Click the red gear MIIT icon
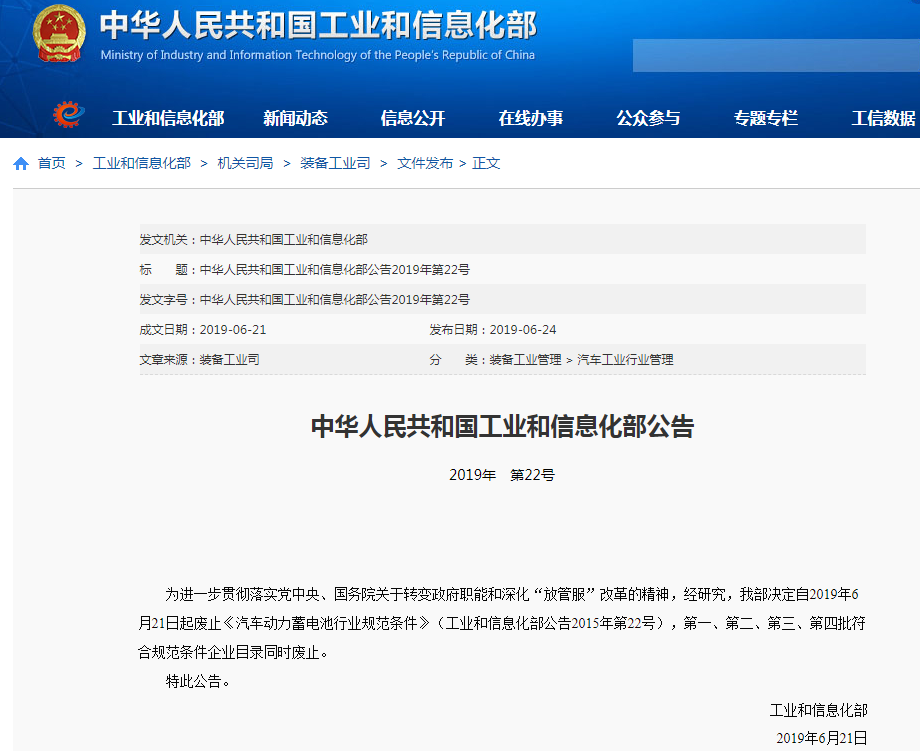The width and height of the screenshot is (920, 751). click(x=69, y=114)
